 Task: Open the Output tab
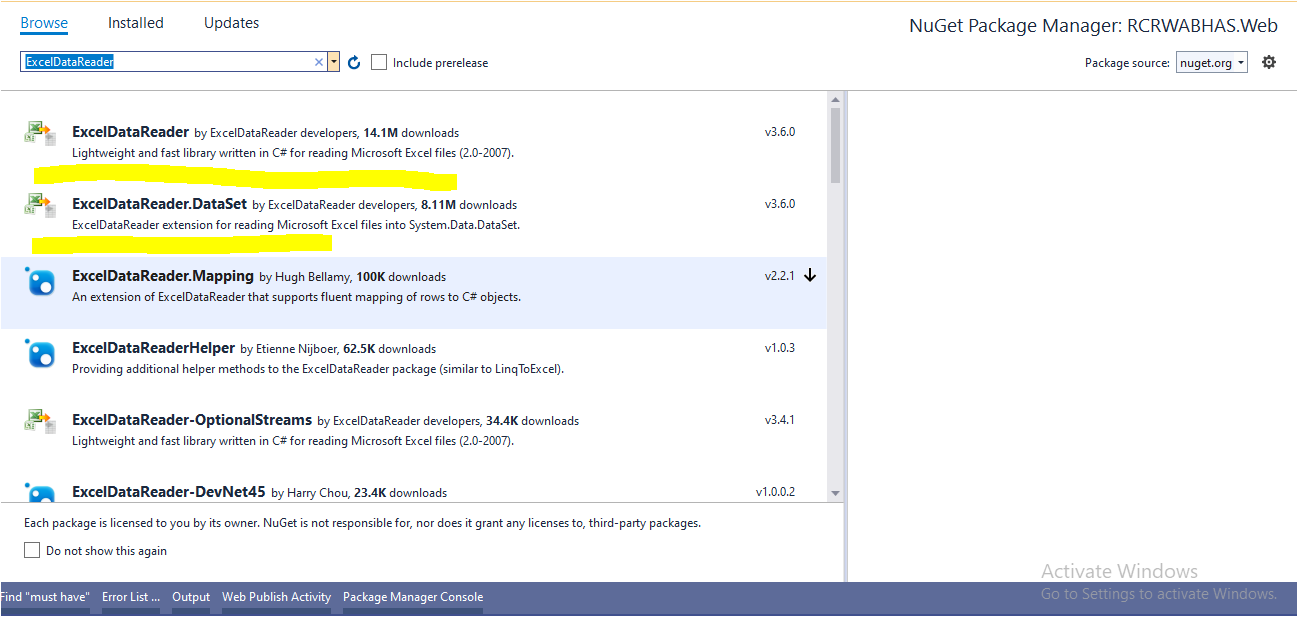pyautogui.click(x=191, y=597)
